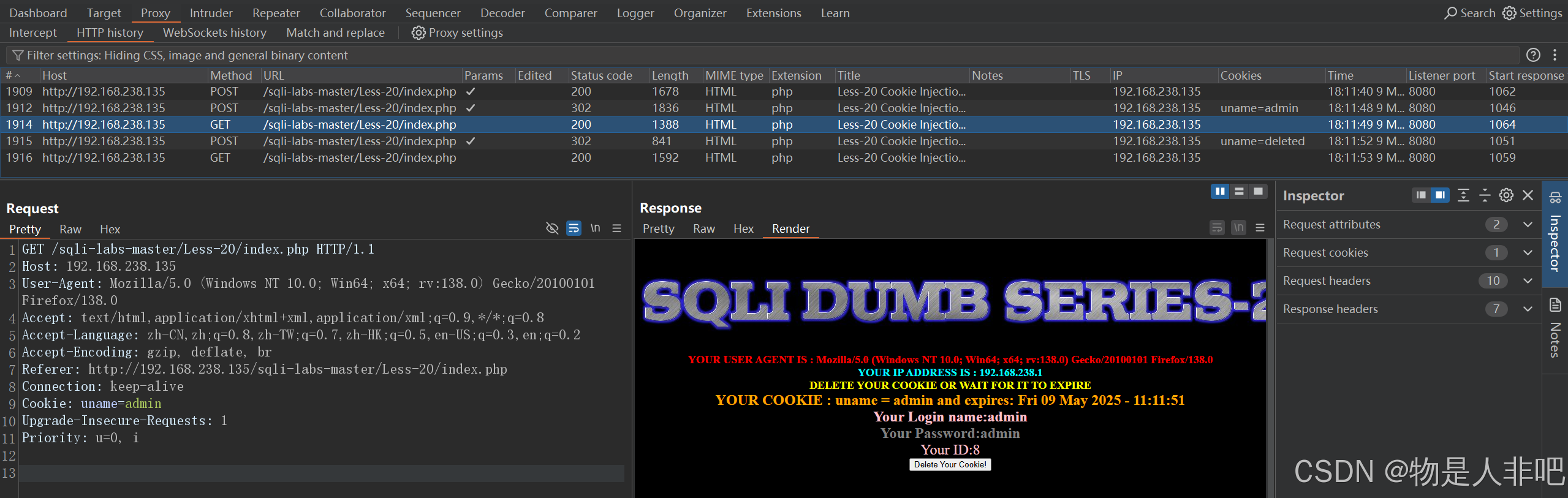
Task: Sort the table by Length column
Action: tap(676, 75)
